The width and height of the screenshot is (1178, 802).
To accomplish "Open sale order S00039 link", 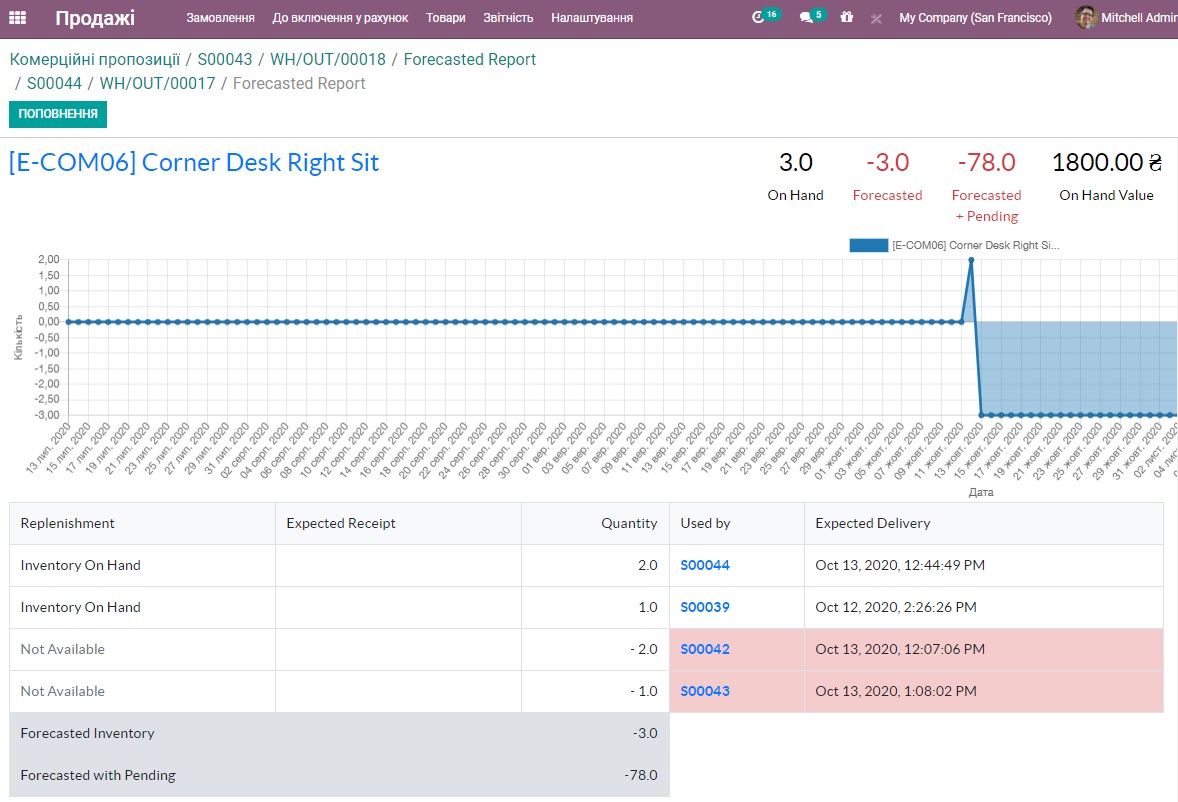I will (x=705, y=607).
